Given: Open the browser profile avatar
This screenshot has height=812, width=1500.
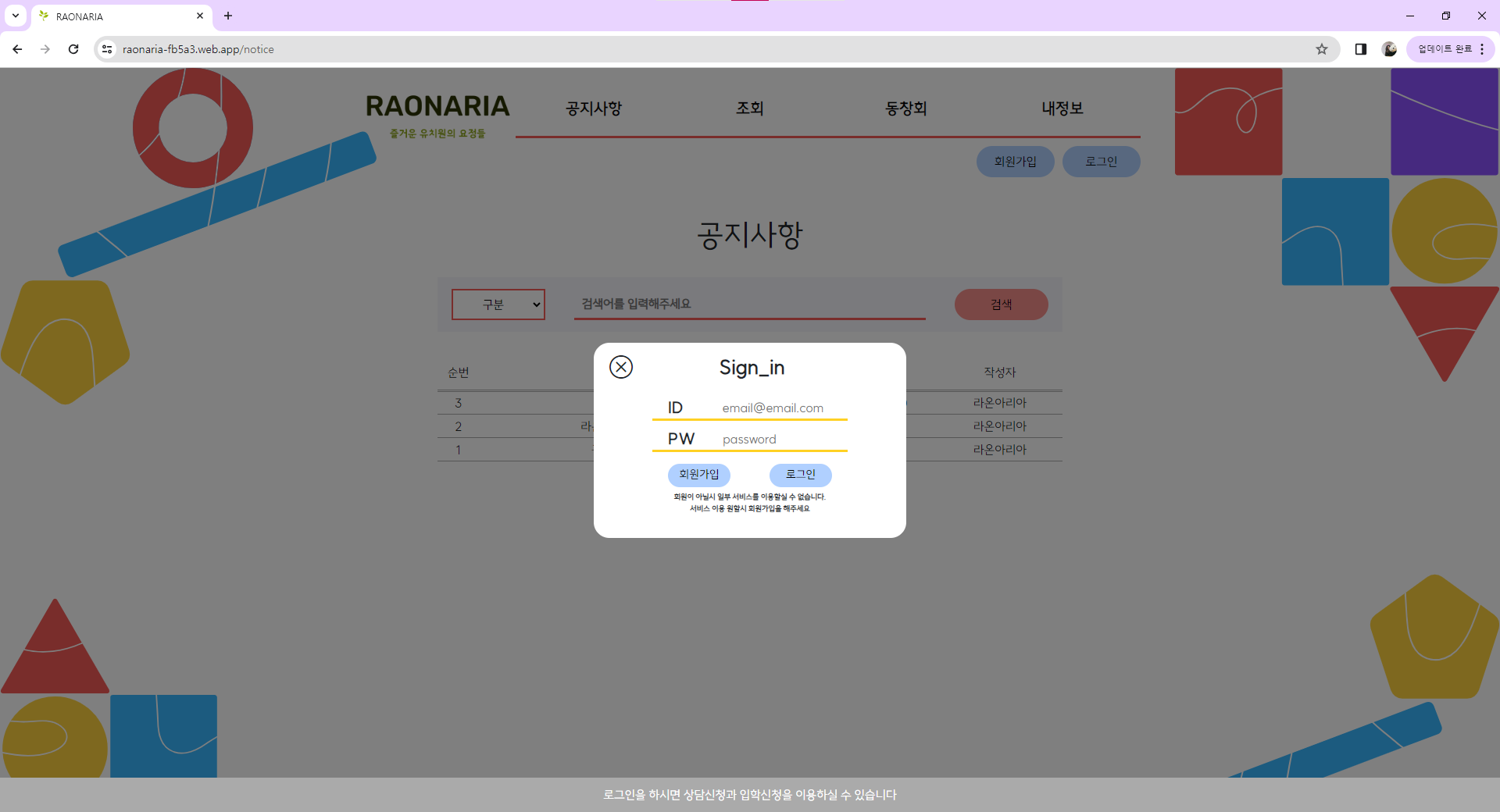Looking at the screenshot, I should (1389, 49).
